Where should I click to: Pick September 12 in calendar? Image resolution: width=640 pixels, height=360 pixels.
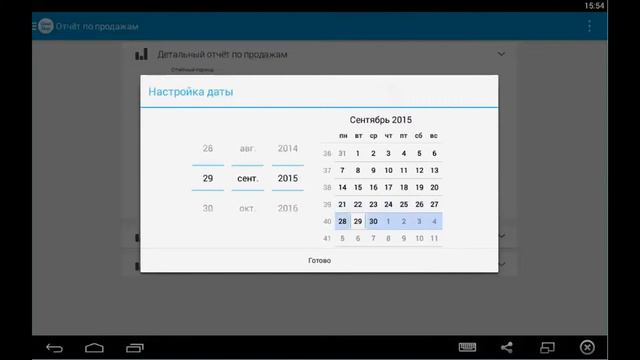tap(419, 171)
